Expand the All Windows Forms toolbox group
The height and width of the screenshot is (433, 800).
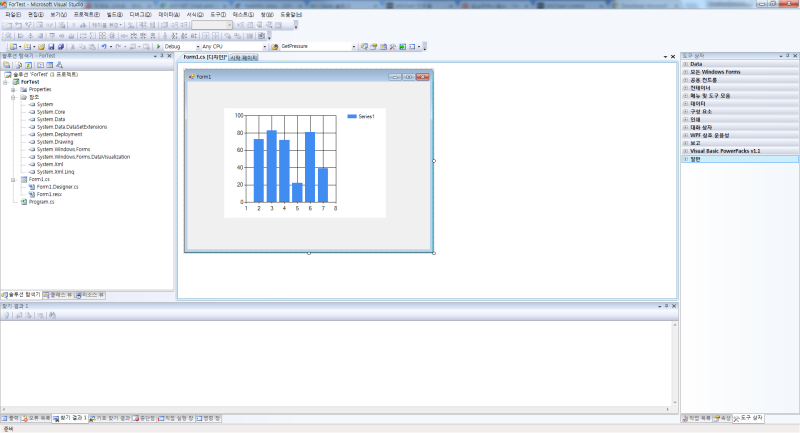(x=686, y=72)
